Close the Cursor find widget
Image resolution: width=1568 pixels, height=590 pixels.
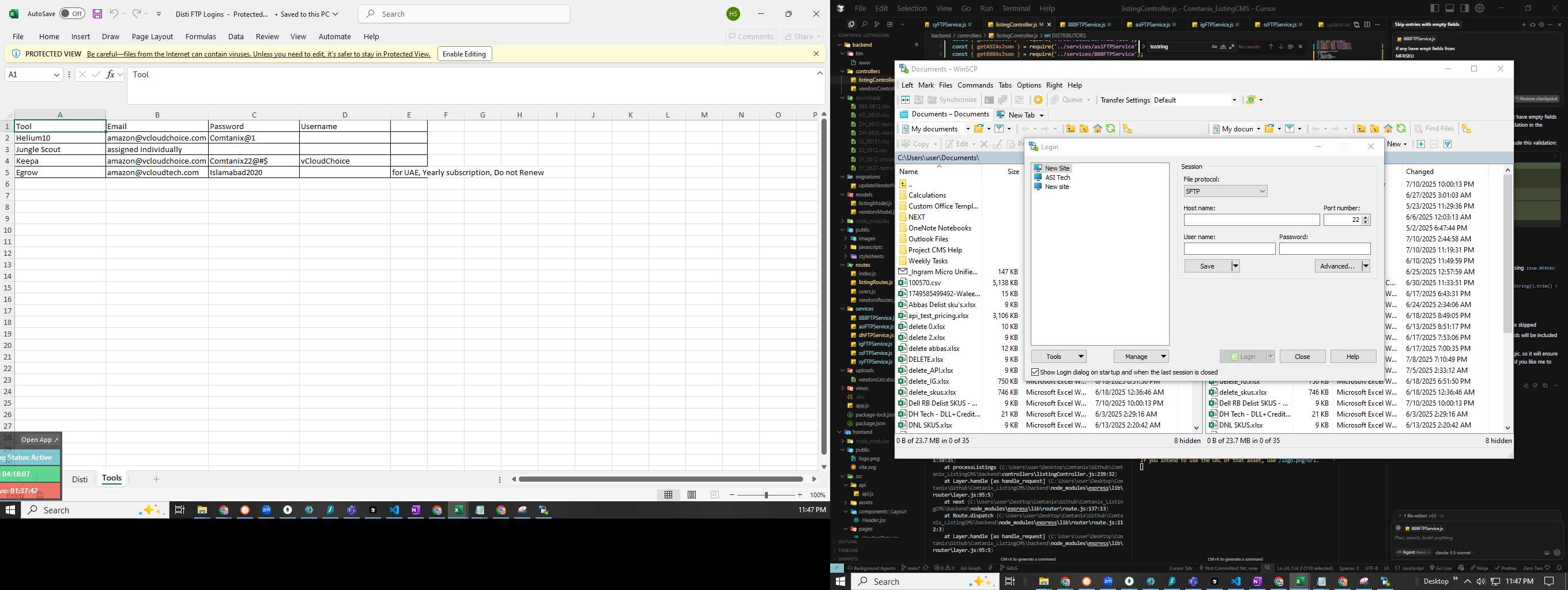pos(1301,47)
